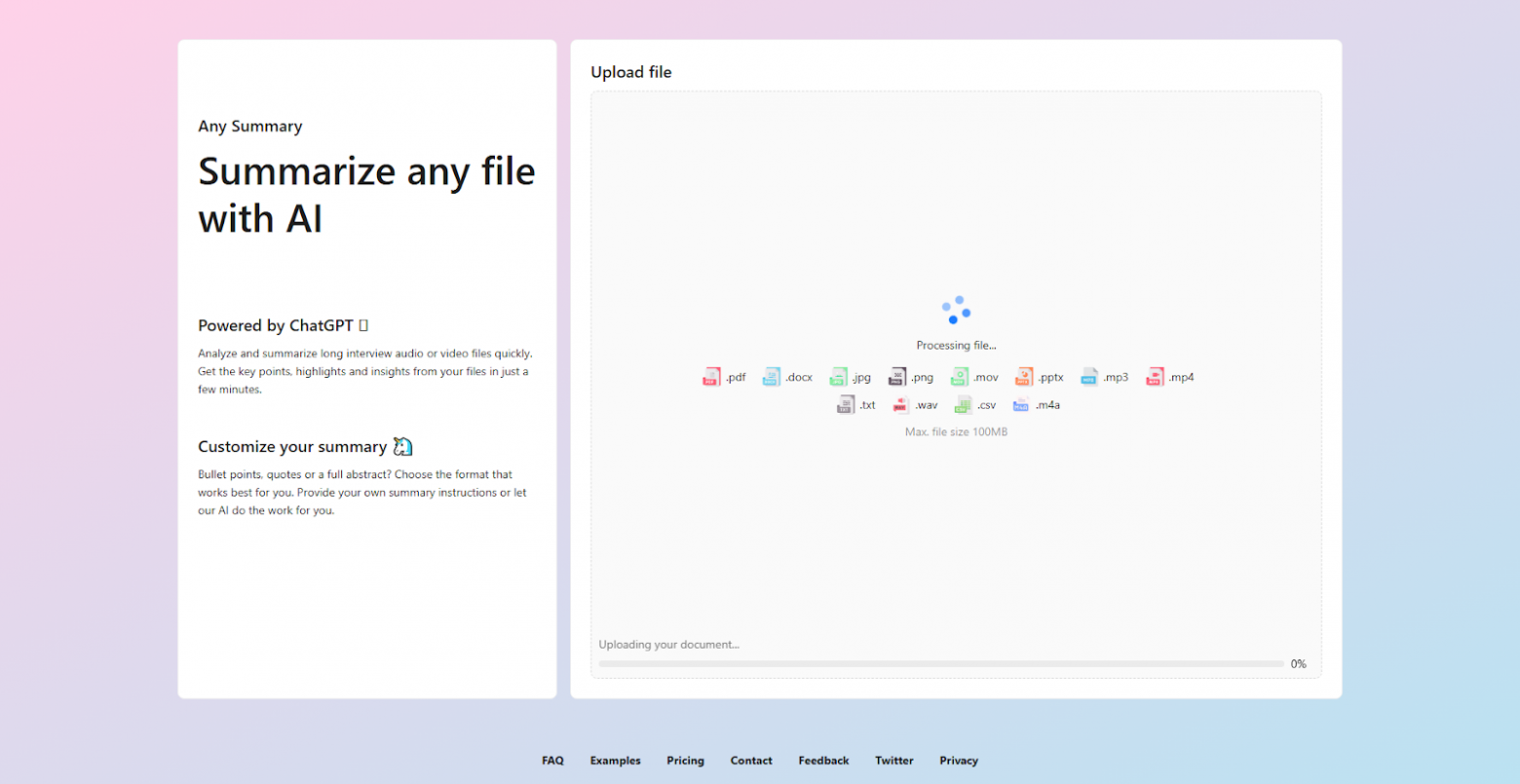Click the .mp4 file type icon
Viewport: 1520px width, 784px height.
point(1155,377)
